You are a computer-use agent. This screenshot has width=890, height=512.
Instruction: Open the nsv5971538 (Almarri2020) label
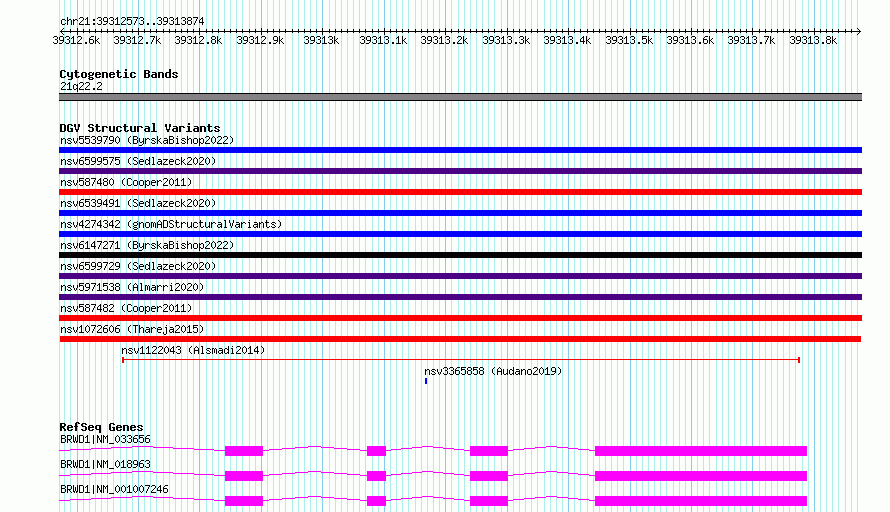pyautogui.click(x=132, y=287)
